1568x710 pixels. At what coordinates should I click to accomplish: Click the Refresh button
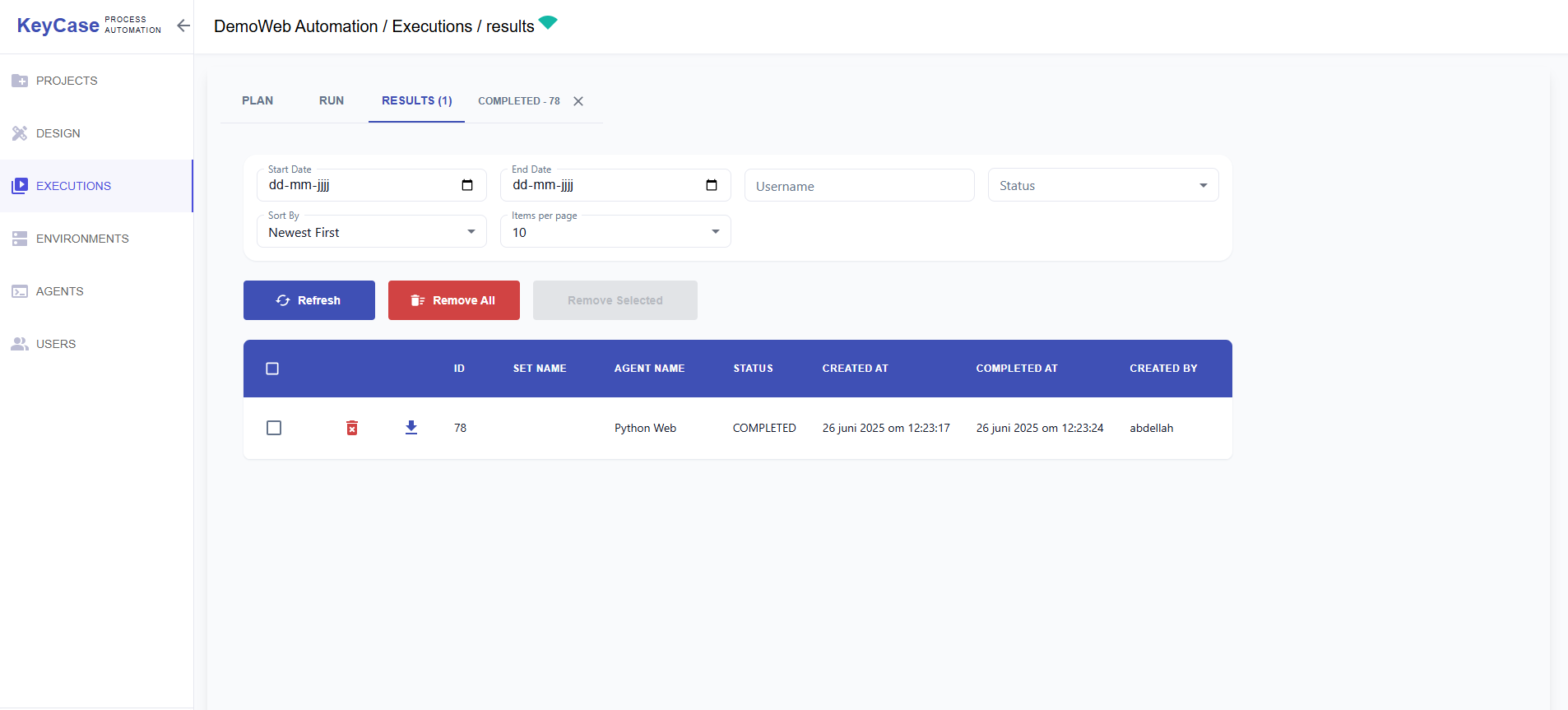click(309, 300)
